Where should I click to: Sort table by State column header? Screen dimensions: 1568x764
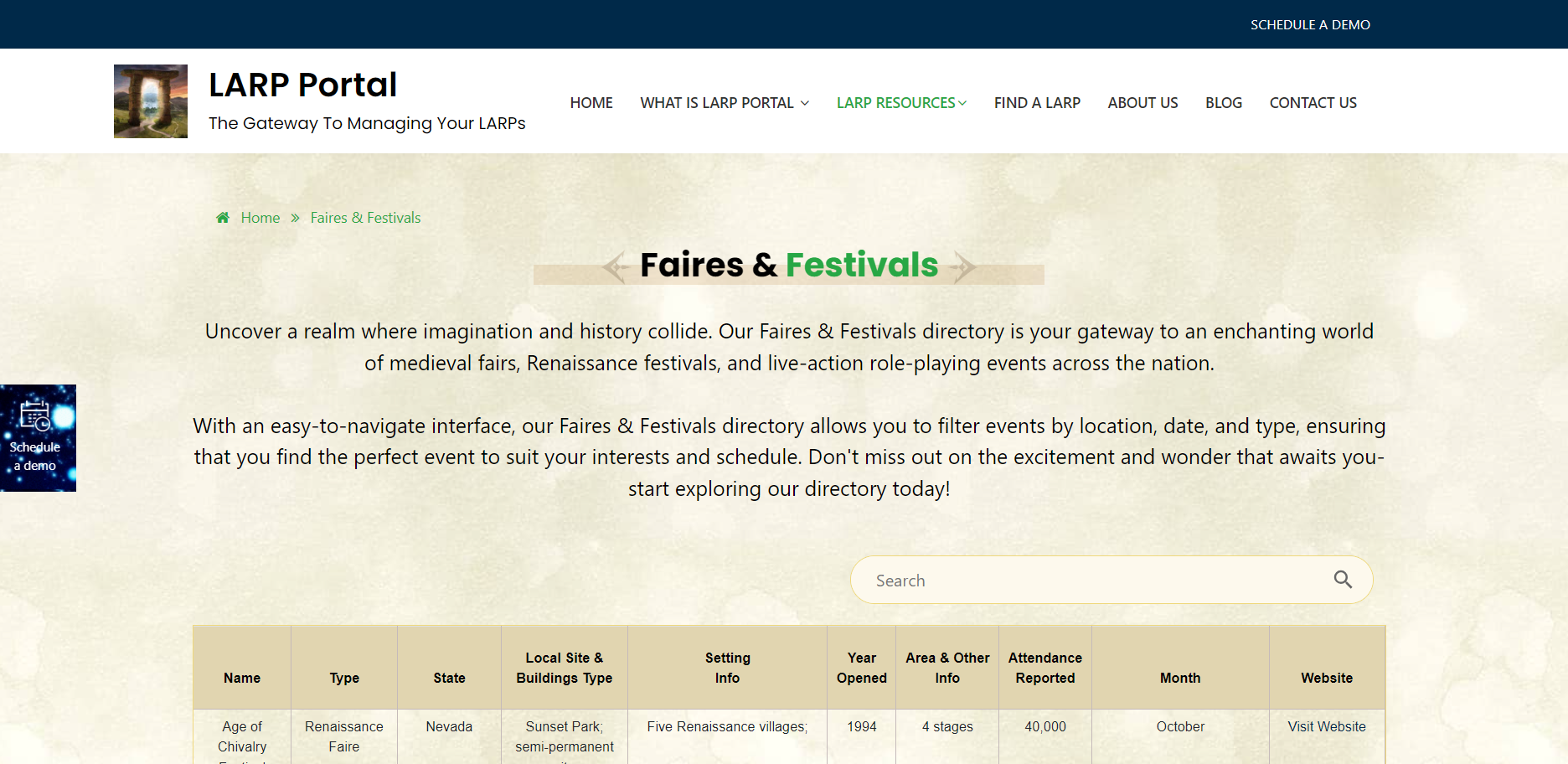click(x=449, y=678)
